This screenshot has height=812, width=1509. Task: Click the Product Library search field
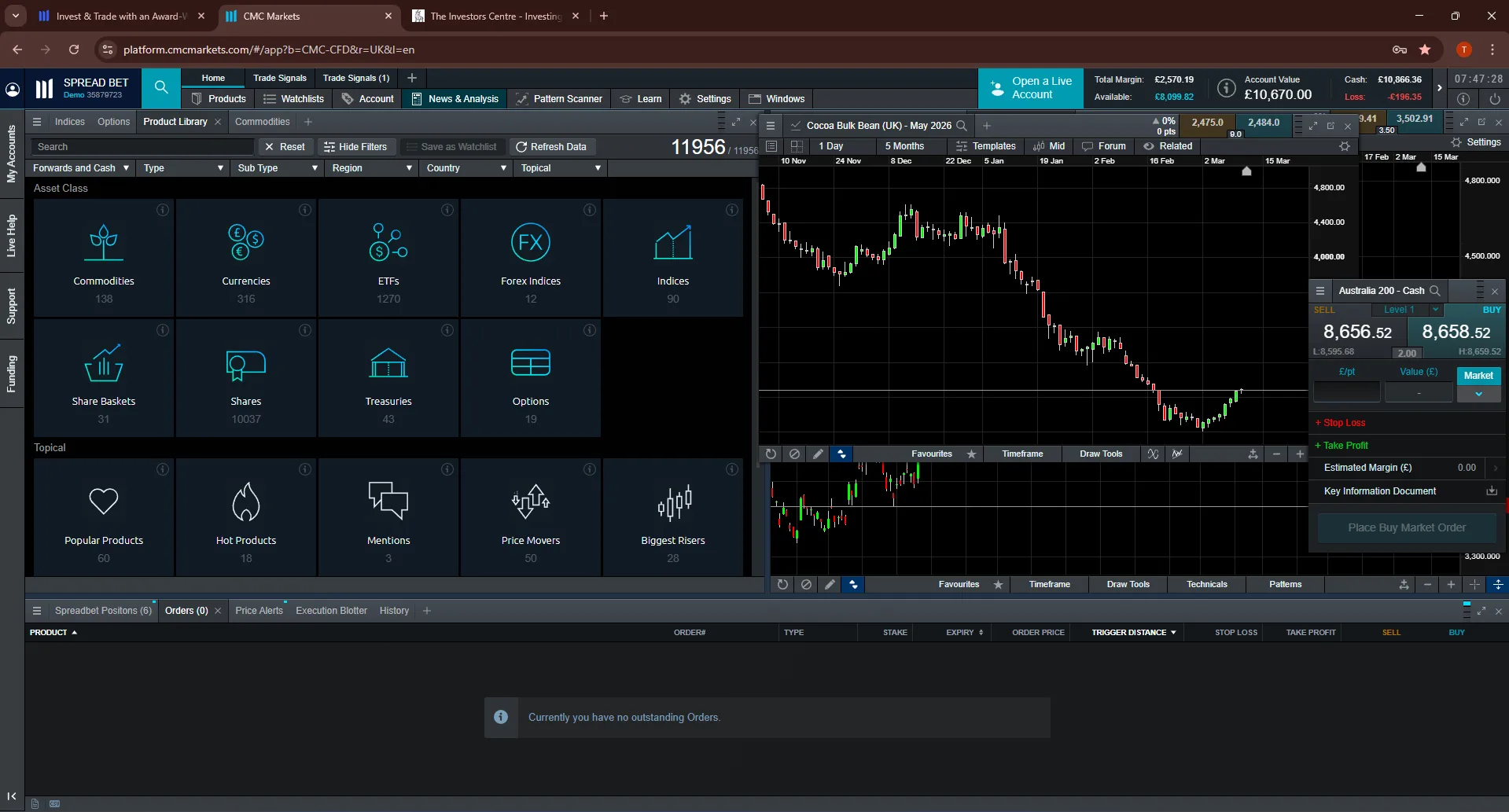click(x=142, y=147)
